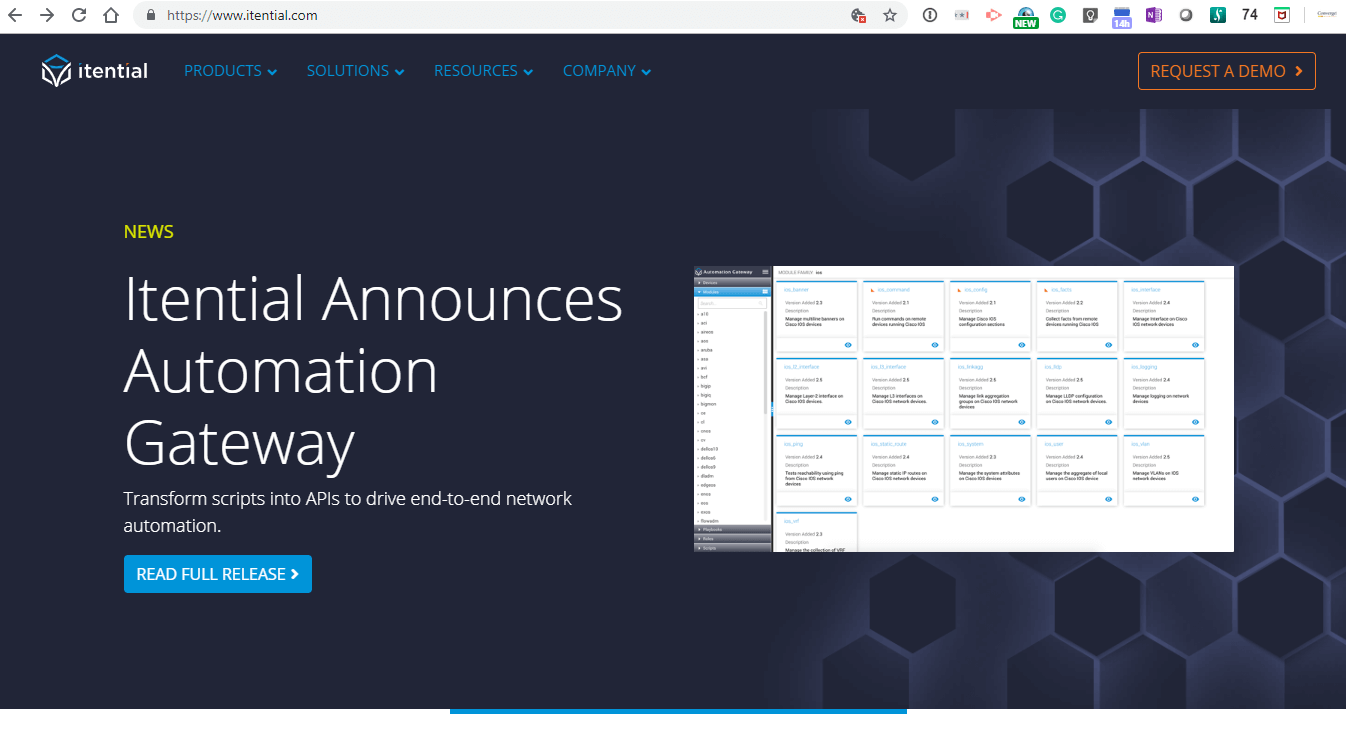This screenshot has width=1346, height=731.
Task: Click the READ FULL RELEASE button
Action: (217, 574)
